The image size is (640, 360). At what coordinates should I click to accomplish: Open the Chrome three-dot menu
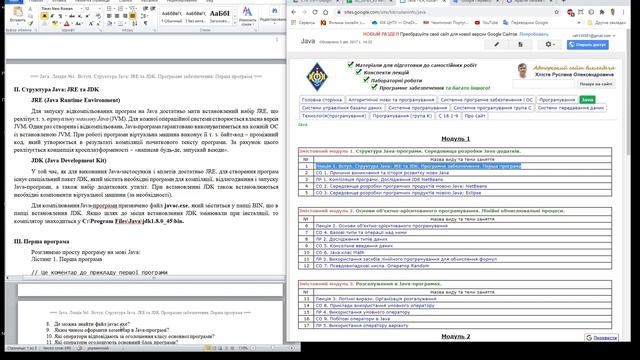[x=623, y=12]
